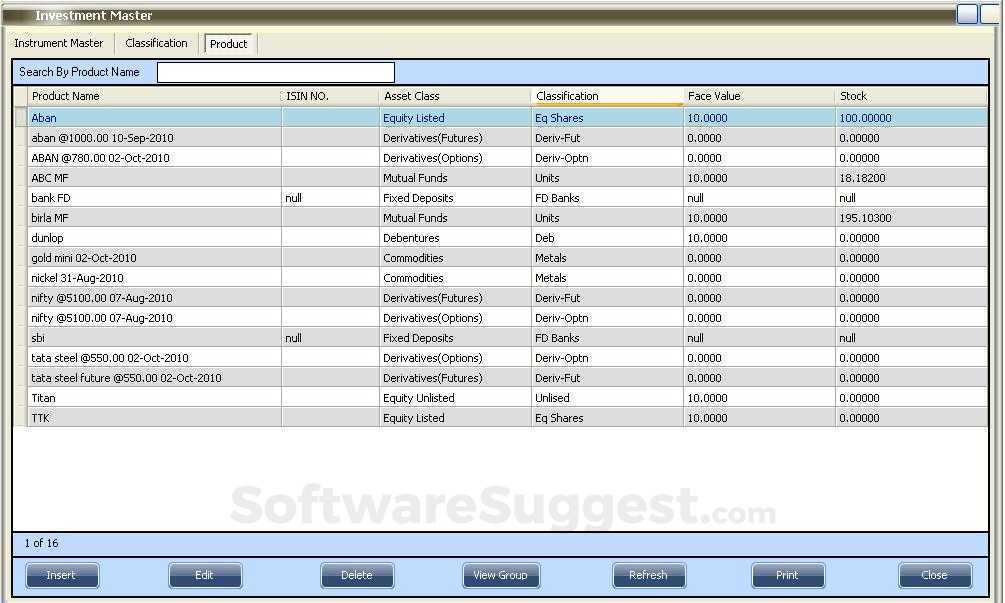
Task: Switch to the Instrument Master tab
Action: click(x=58, y=43)
